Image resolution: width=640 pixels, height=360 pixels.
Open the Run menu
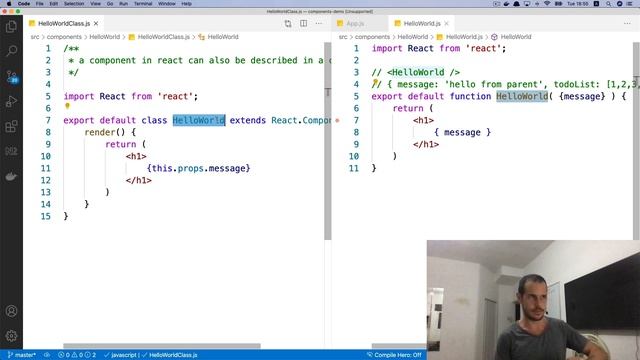click(123, 4)
